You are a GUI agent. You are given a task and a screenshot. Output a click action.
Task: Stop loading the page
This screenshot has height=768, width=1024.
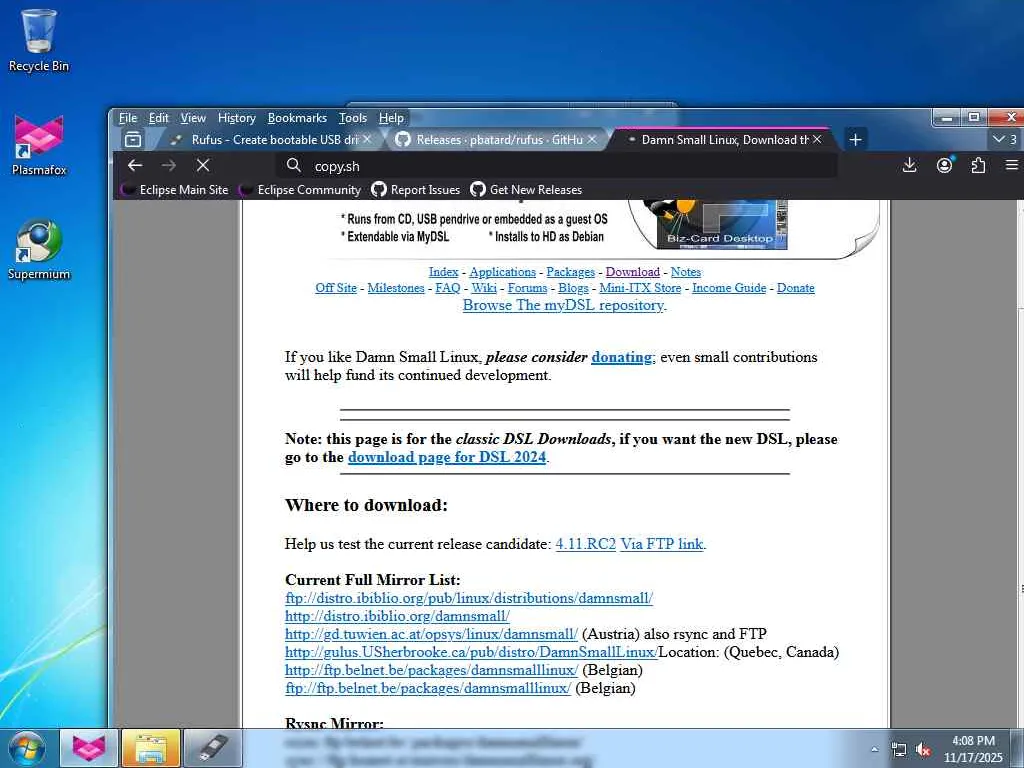tap(203, 166)
